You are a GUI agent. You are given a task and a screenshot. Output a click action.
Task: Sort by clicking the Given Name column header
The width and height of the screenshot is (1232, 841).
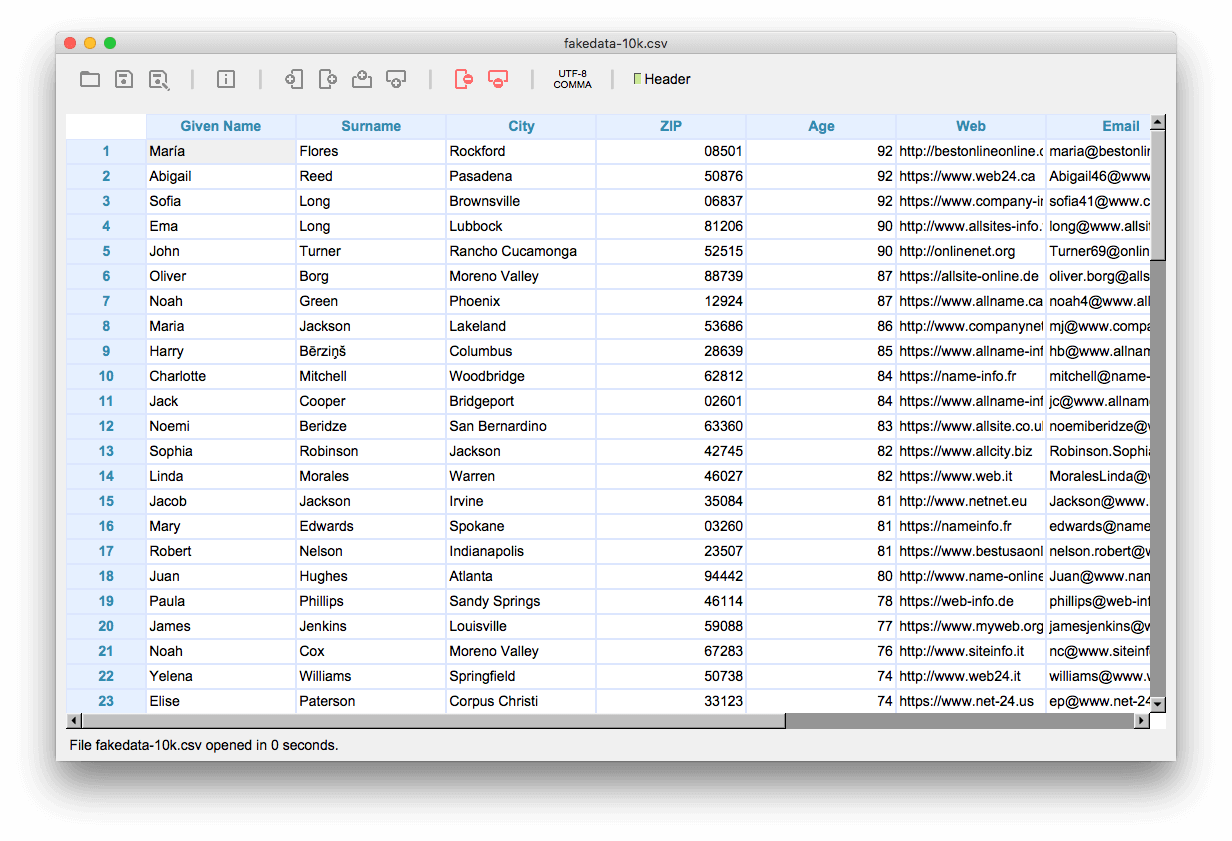point(220,126)
